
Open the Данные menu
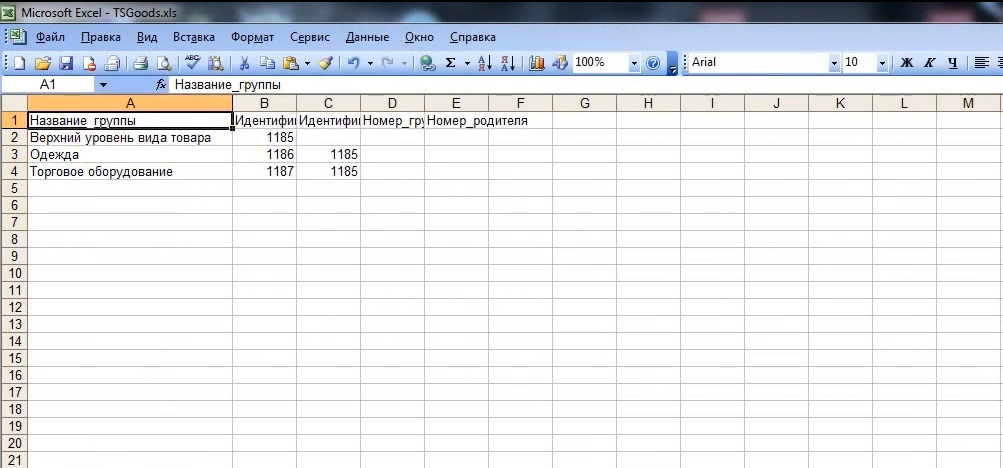point(367,37)
